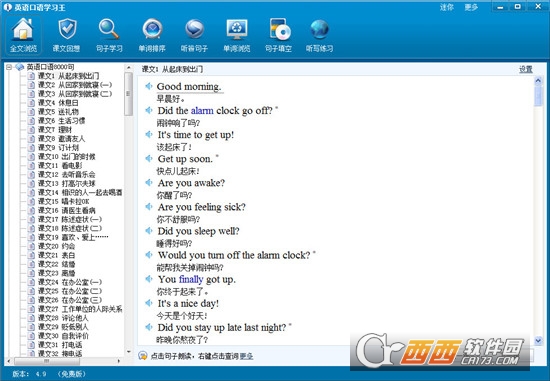Image resolution: width=550 pixels, height=381 pixels.
Task: Open the 听写练习 globe icon
Action: click(x=319, y=35)
